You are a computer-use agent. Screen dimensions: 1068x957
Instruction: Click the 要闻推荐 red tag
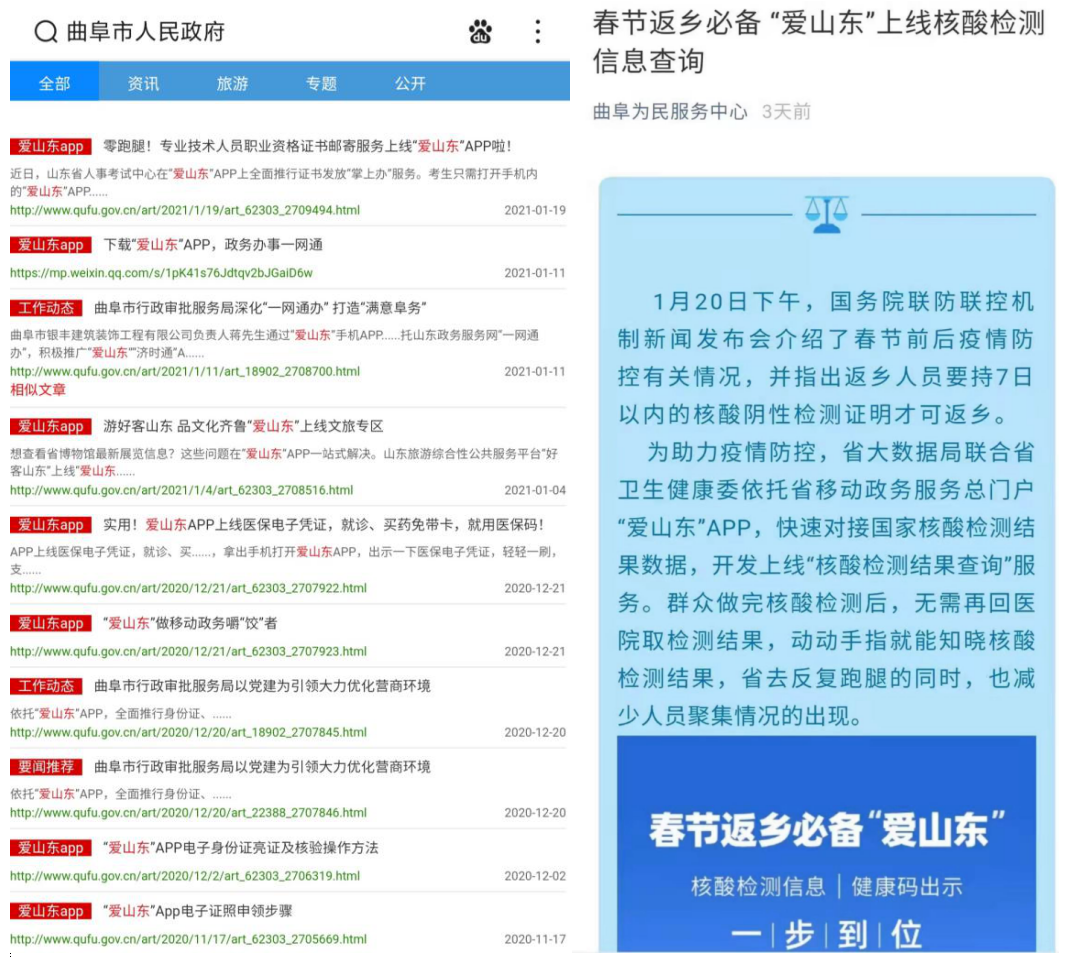(x=46, y=767)
